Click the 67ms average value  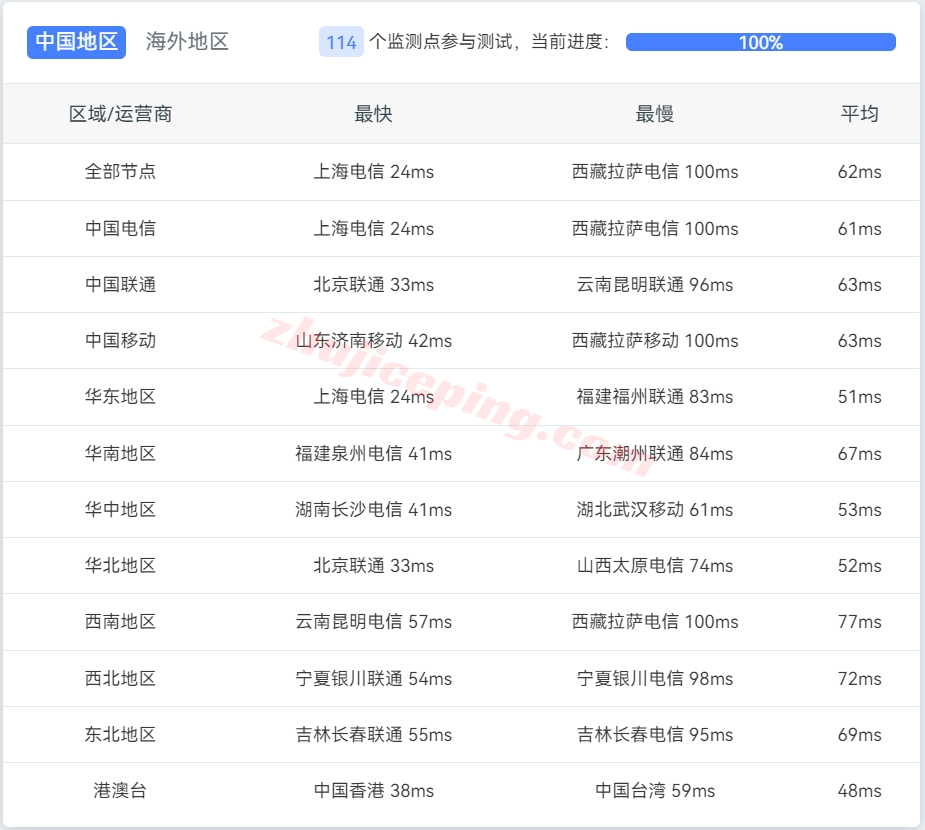860,454
